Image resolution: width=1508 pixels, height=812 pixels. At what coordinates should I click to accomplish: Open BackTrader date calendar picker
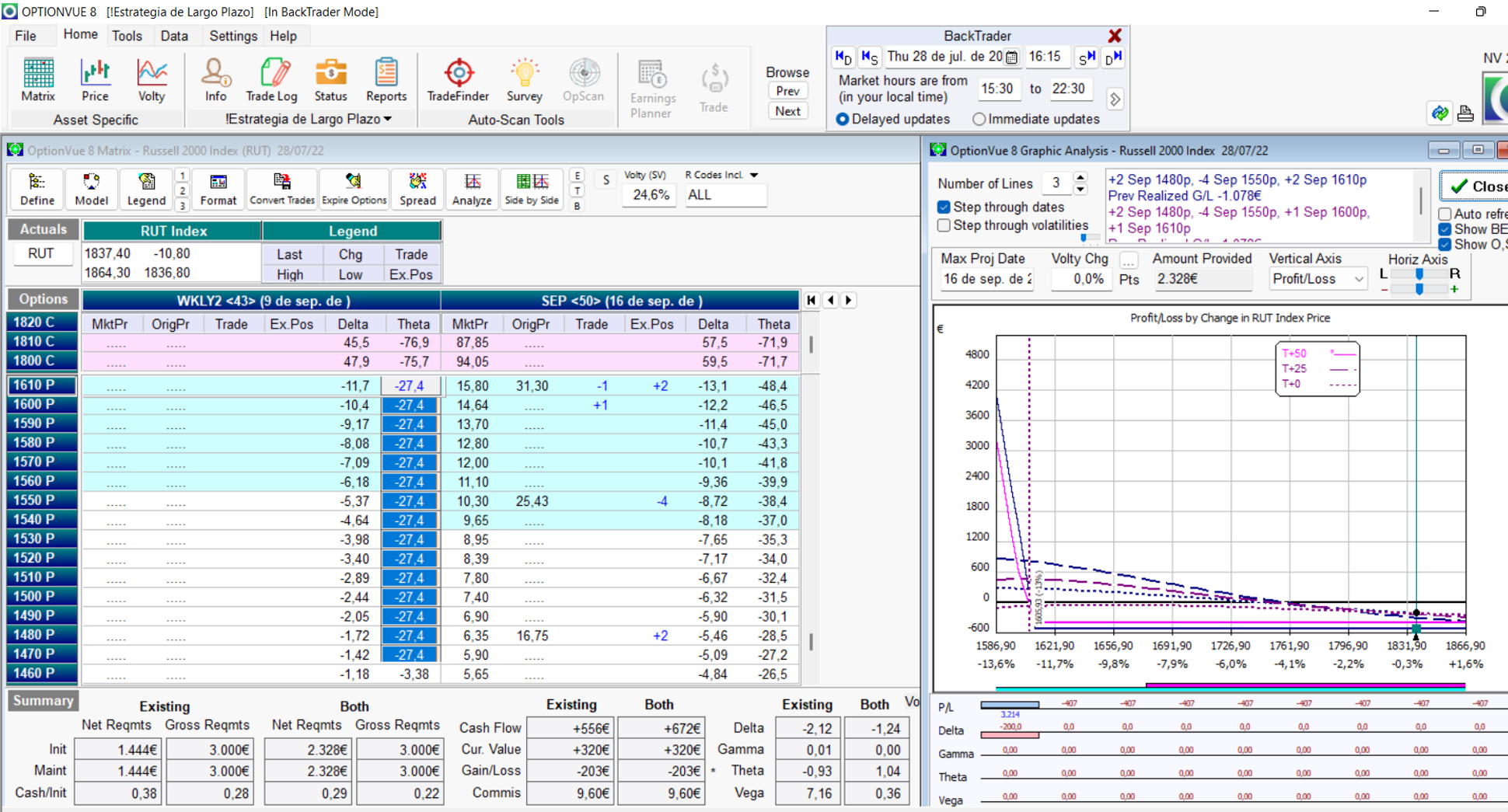coord(1011,57)
